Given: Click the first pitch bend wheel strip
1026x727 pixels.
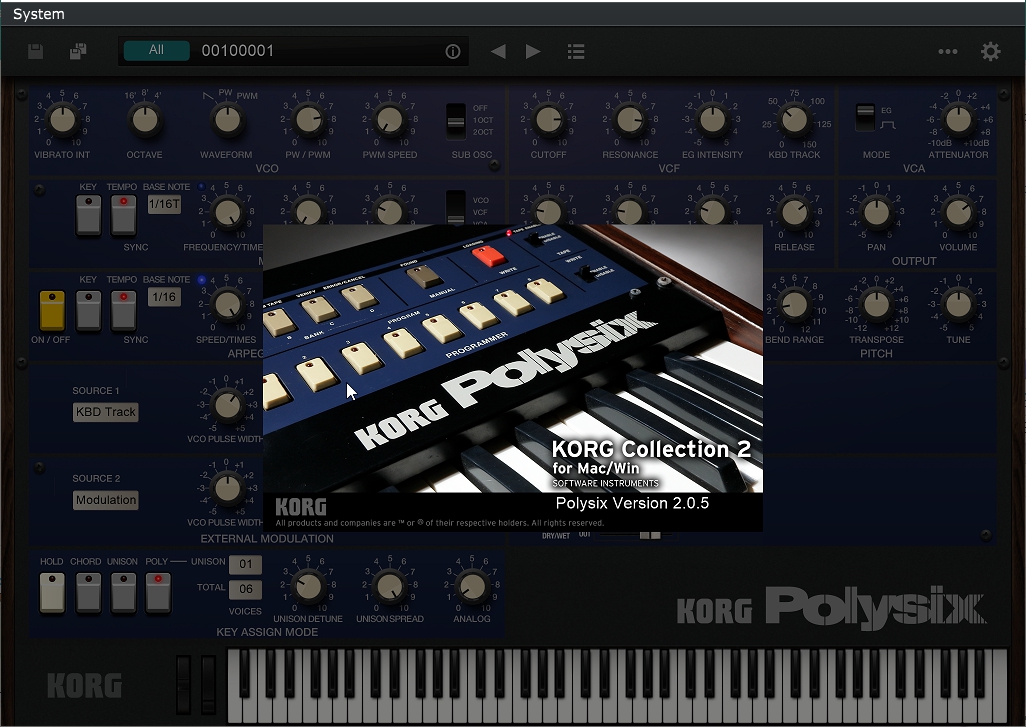Looking at the screenshot, I should tap(184, 684).
